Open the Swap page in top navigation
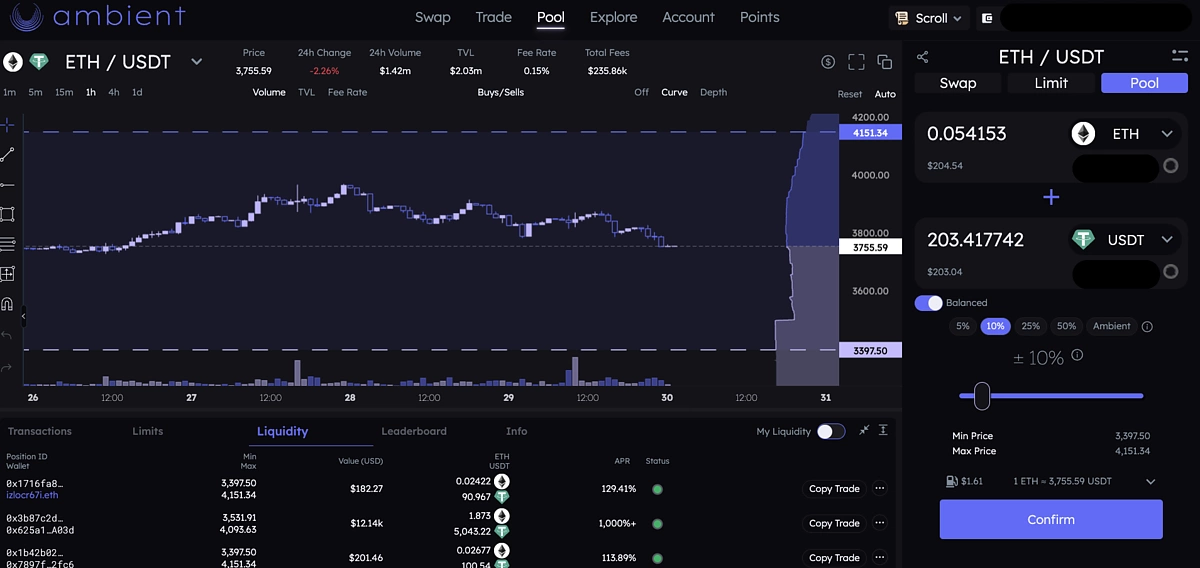This screenshot has height=568, width=1200. [433, 17]
